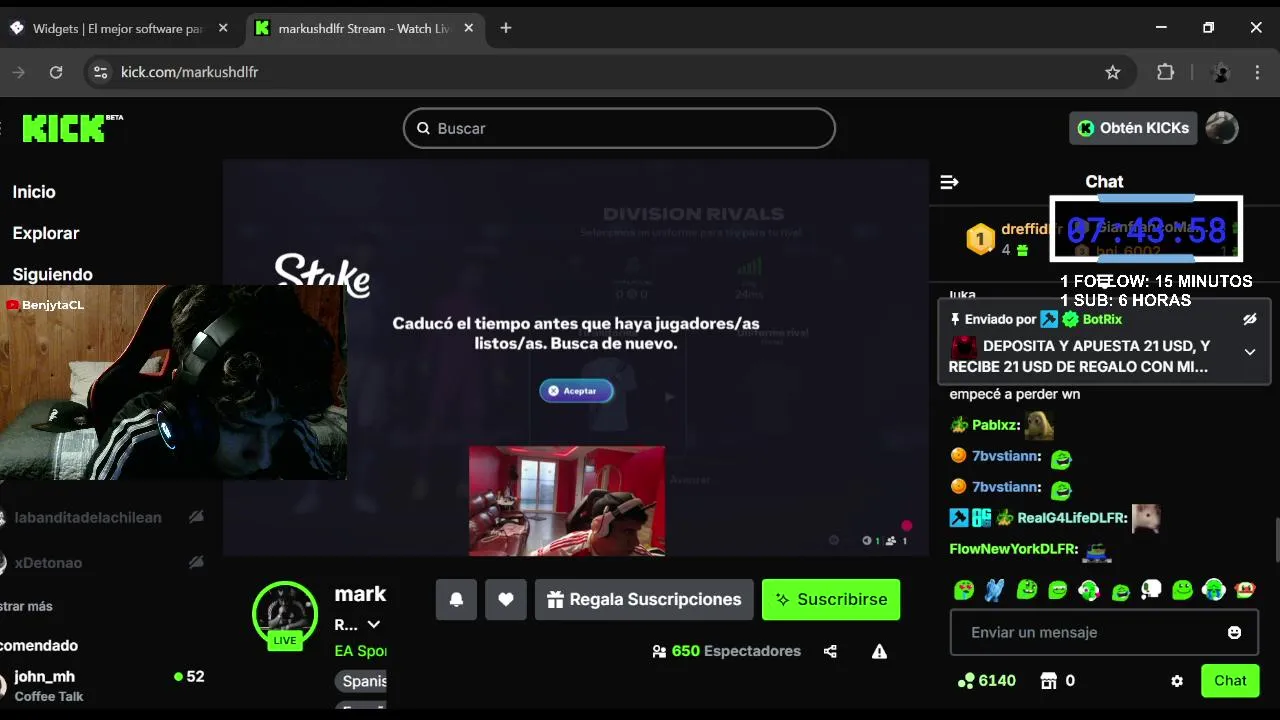Hide the pinned BotRix message

pyautogui.click(x=1249, y=319)
